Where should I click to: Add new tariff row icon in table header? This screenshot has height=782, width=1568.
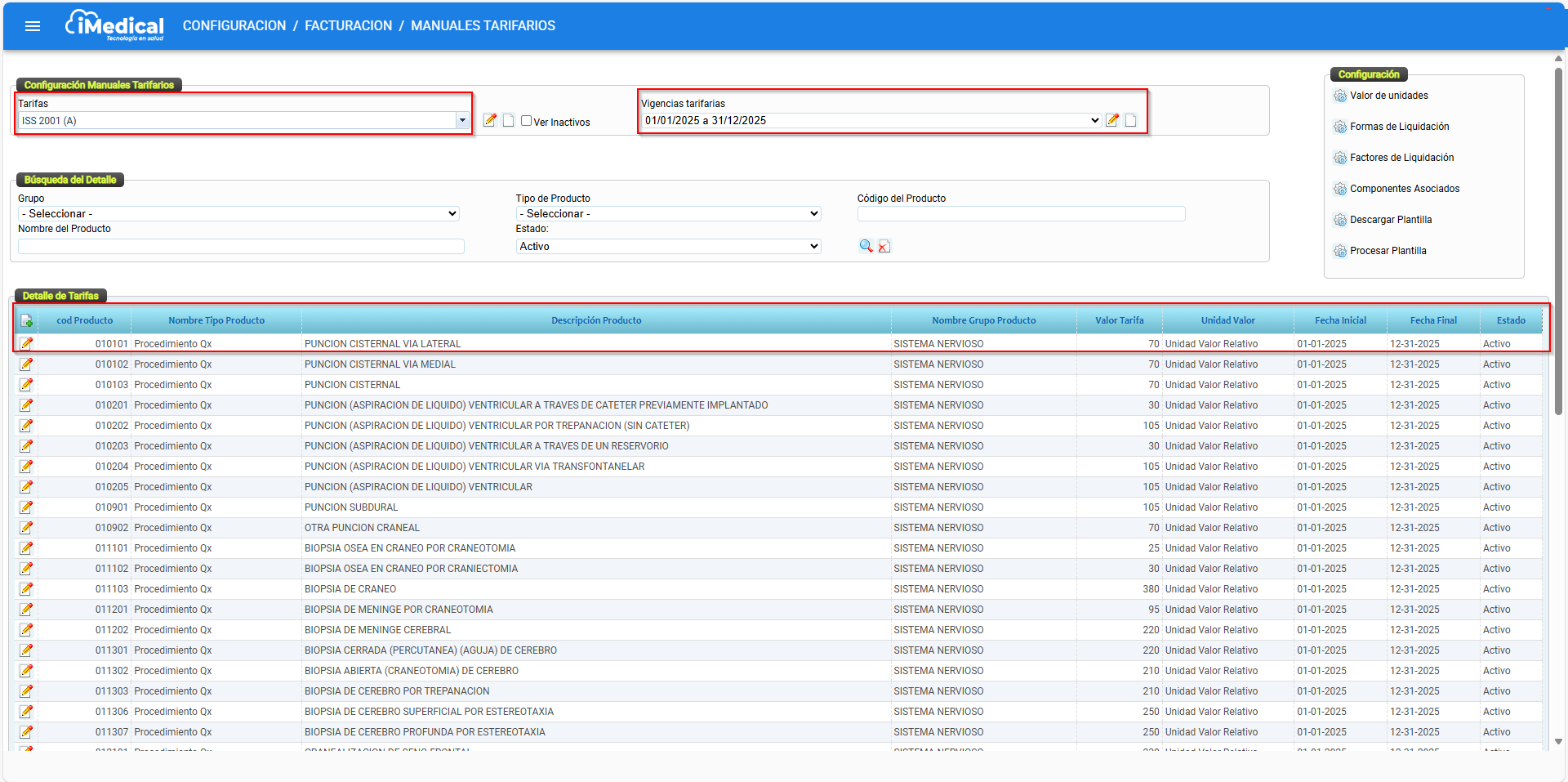(x=27, y=320)
